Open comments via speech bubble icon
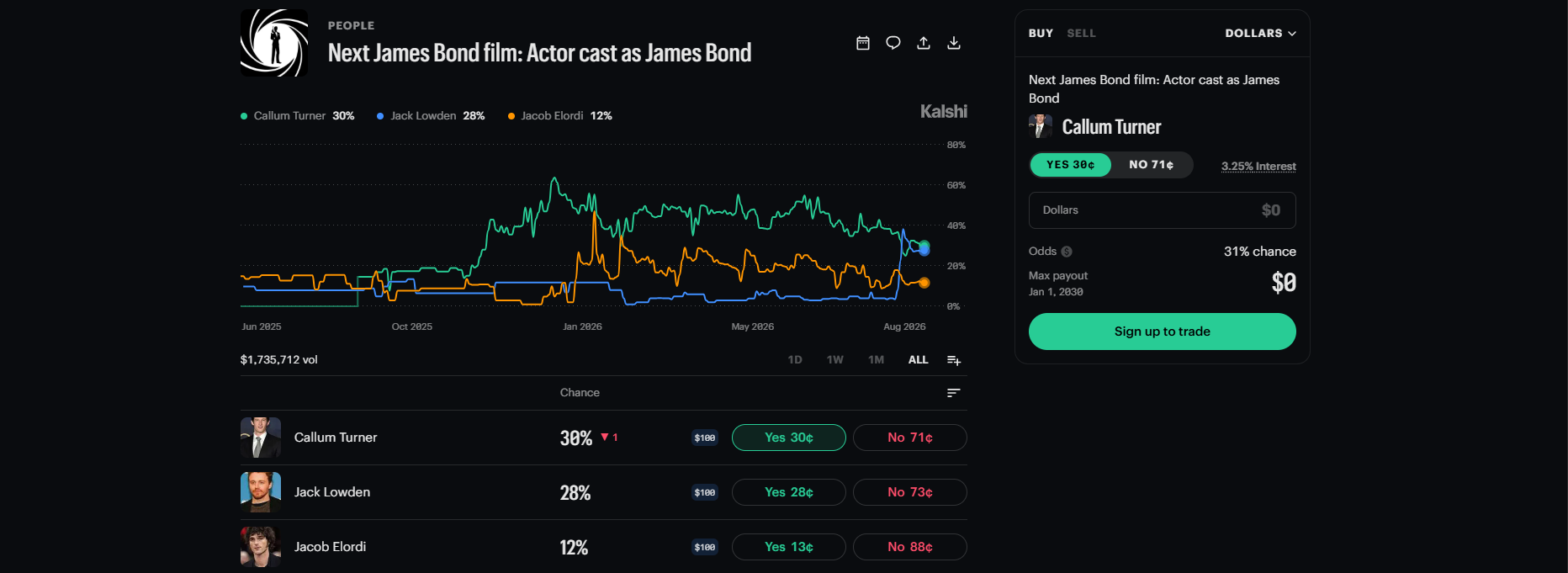Image resolution: width=1568 pixels, height=573 pixels. tap(893, 43)
